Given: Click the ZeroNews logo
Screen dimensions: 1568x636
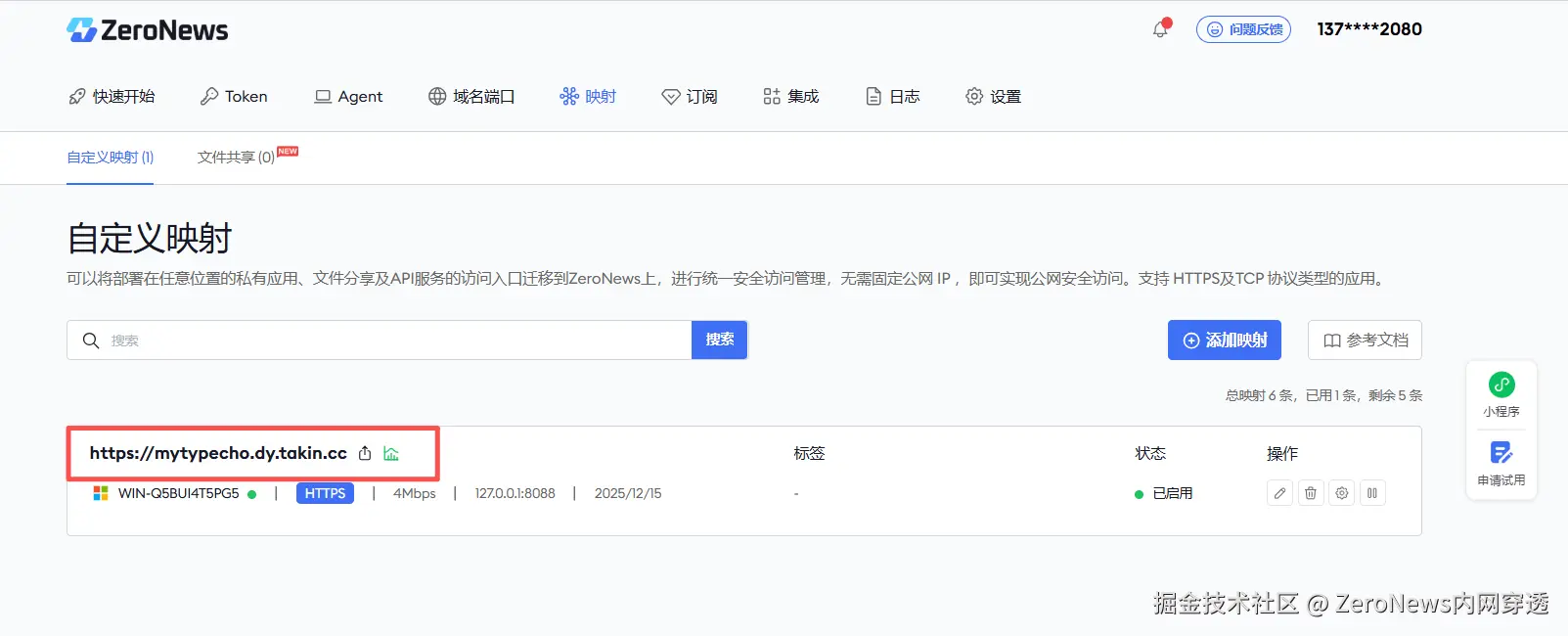Looking at the screenshot, I should (x=147, y=30).
